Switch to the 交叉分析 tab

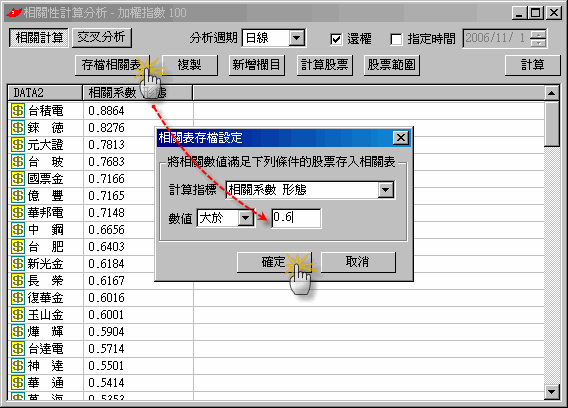point(101,38)
